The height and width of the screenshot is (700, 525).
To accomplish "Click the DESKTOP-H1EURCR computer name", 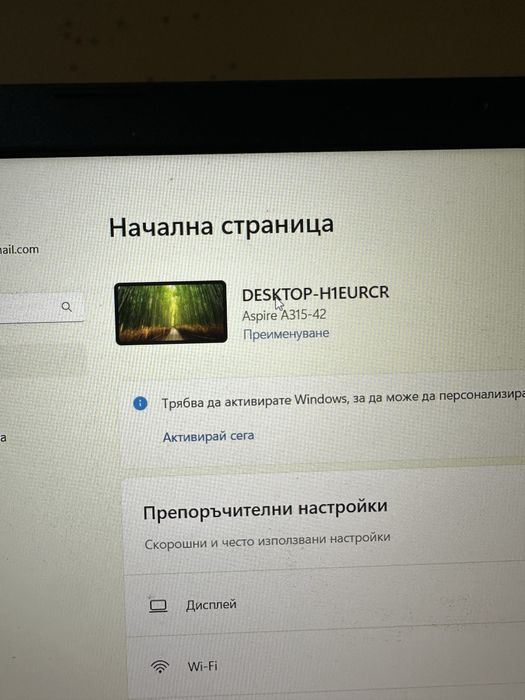I will (x=315, y=294).
